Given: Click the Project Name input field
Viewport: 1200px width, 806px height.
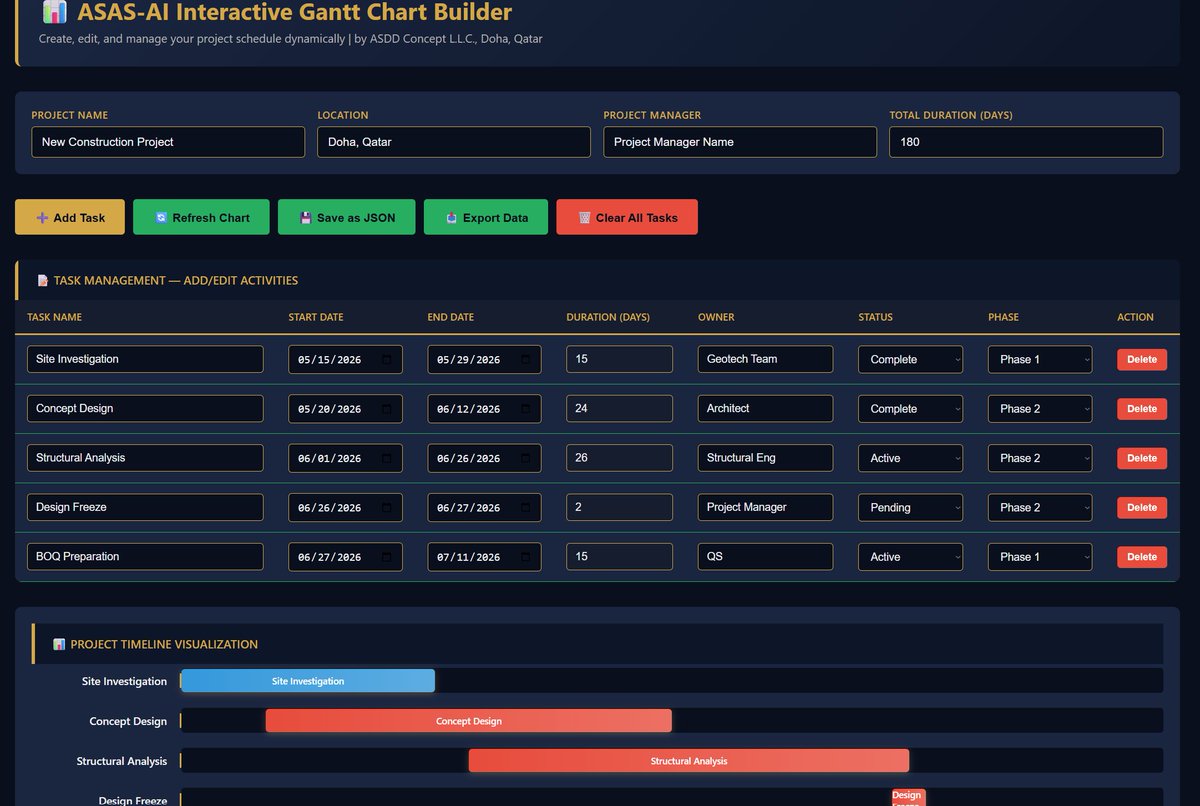Looking at the screenshot, I should 168,142.
